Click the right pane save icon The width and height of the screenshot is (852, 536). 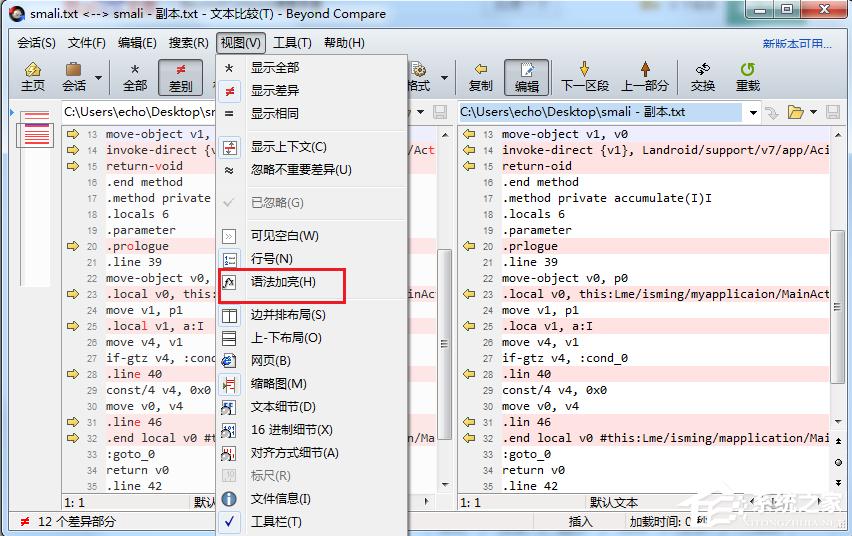832,113
